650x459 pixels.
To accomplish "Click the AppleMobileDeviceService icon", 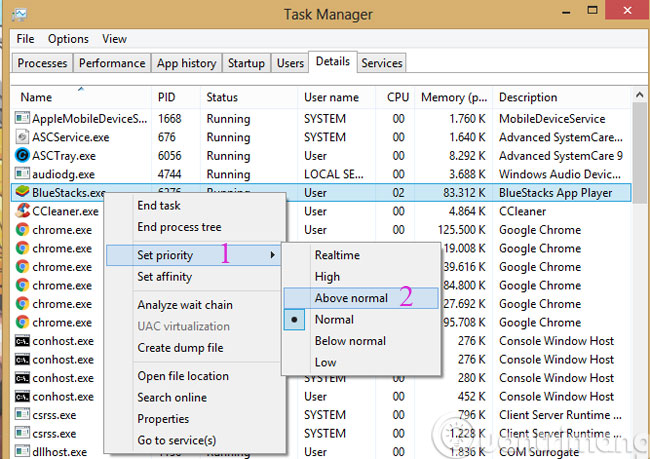I will tap(24, 118).
